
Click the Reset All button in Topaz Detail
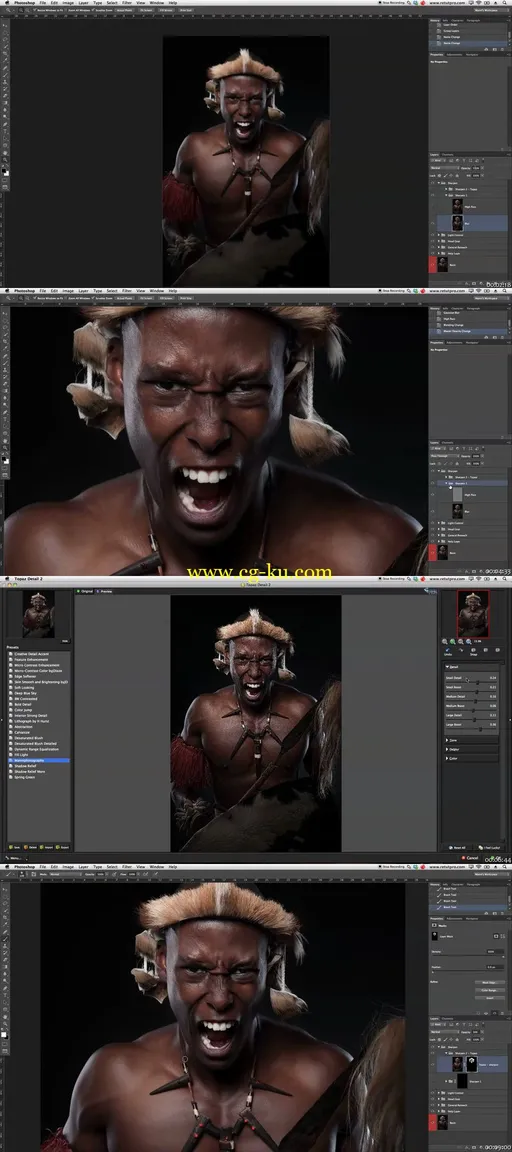(x=458, y=848)
